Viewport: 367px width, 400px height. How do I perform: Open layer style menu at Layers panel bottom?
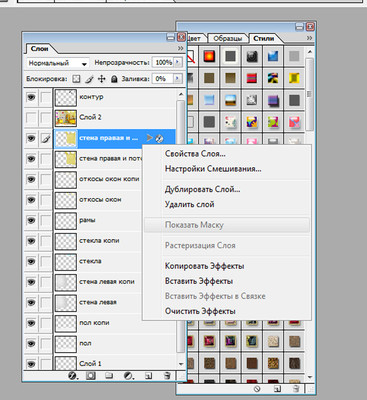coord(72,376)
